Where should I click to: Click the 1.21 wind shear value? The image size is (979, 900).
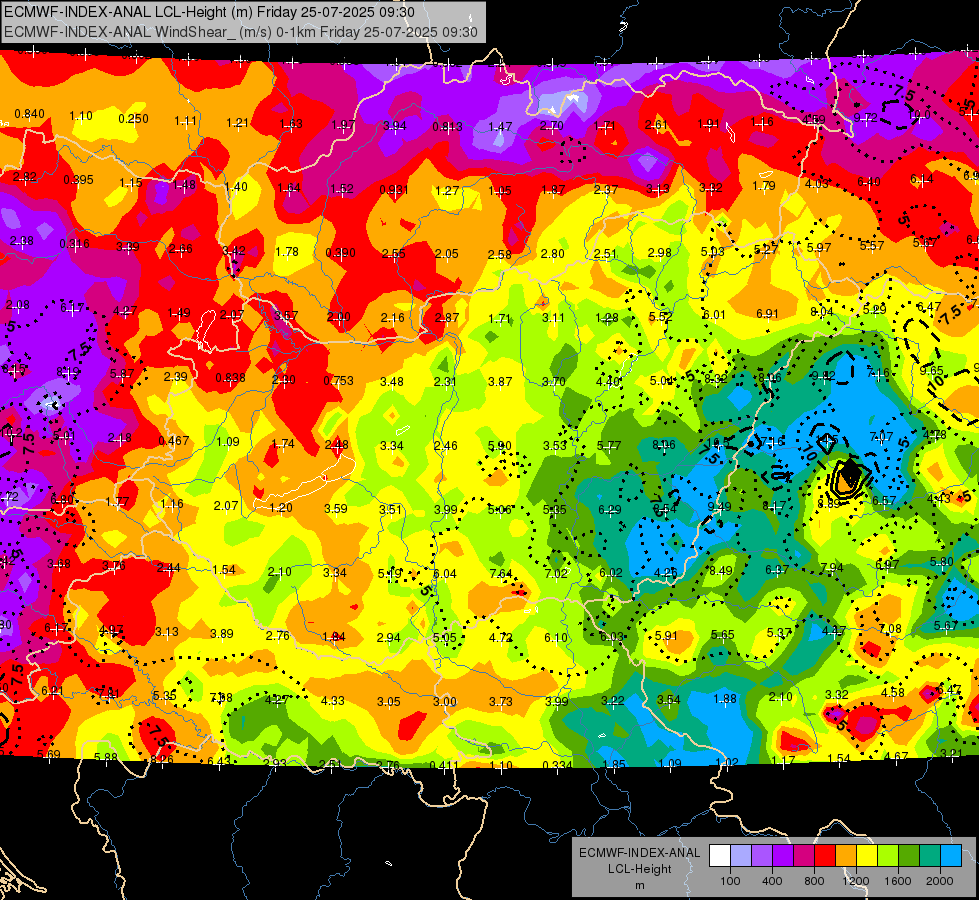(237, 122)
